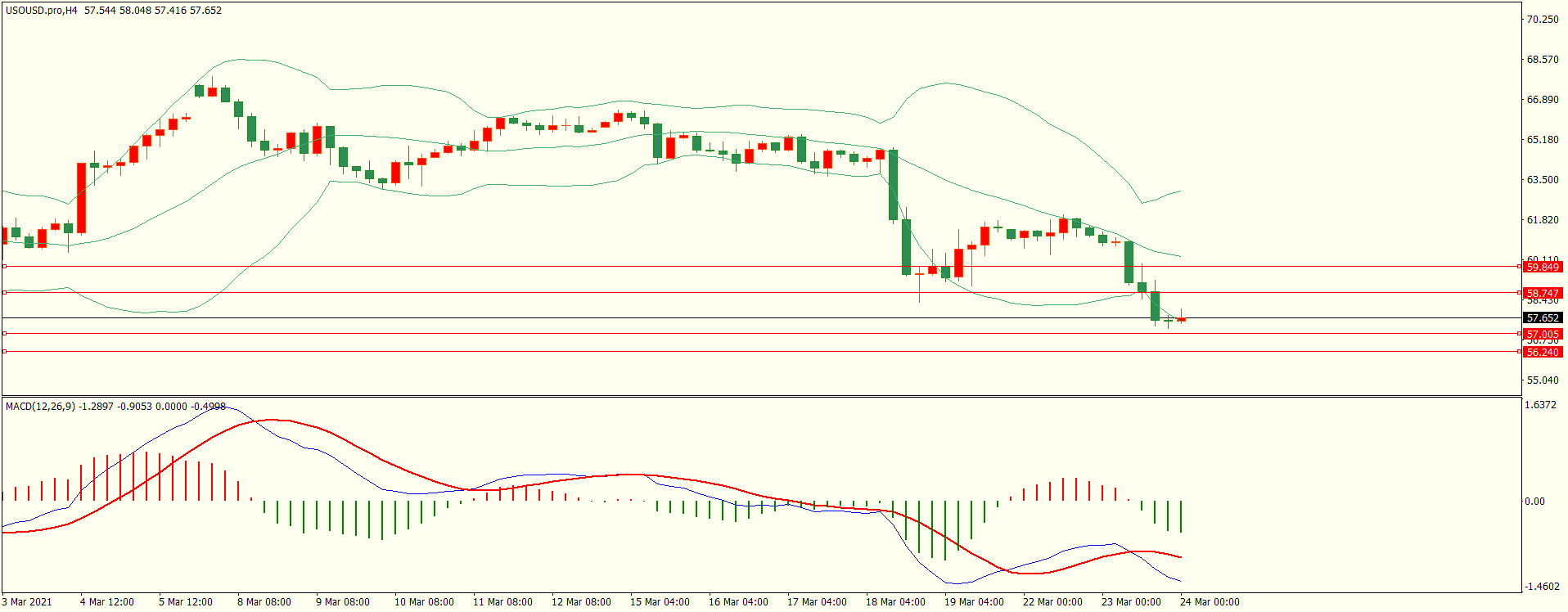Click the 63.500 price axis label
Screen dimensions: 1568x612
pyautogui.click(x=1542, y=180)
